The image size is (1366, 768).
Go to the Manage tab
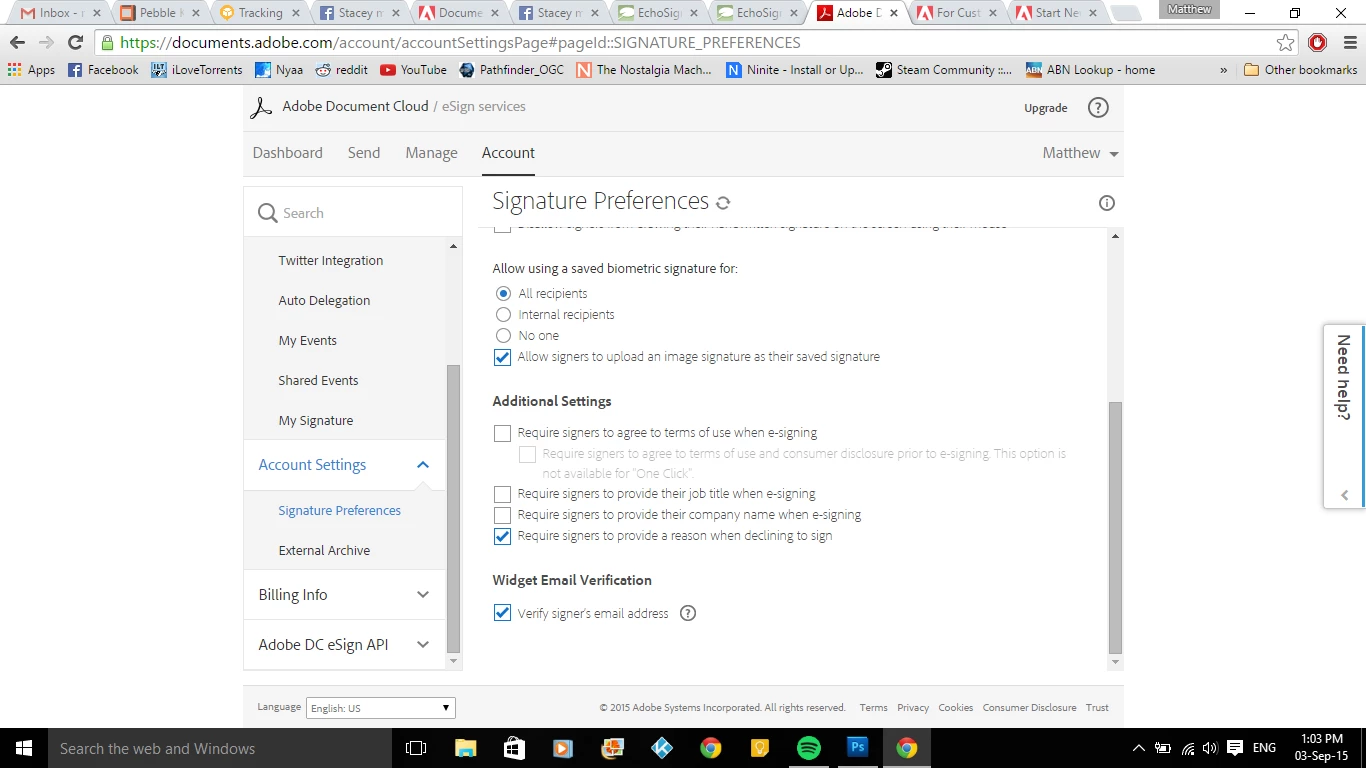[431, 153]
